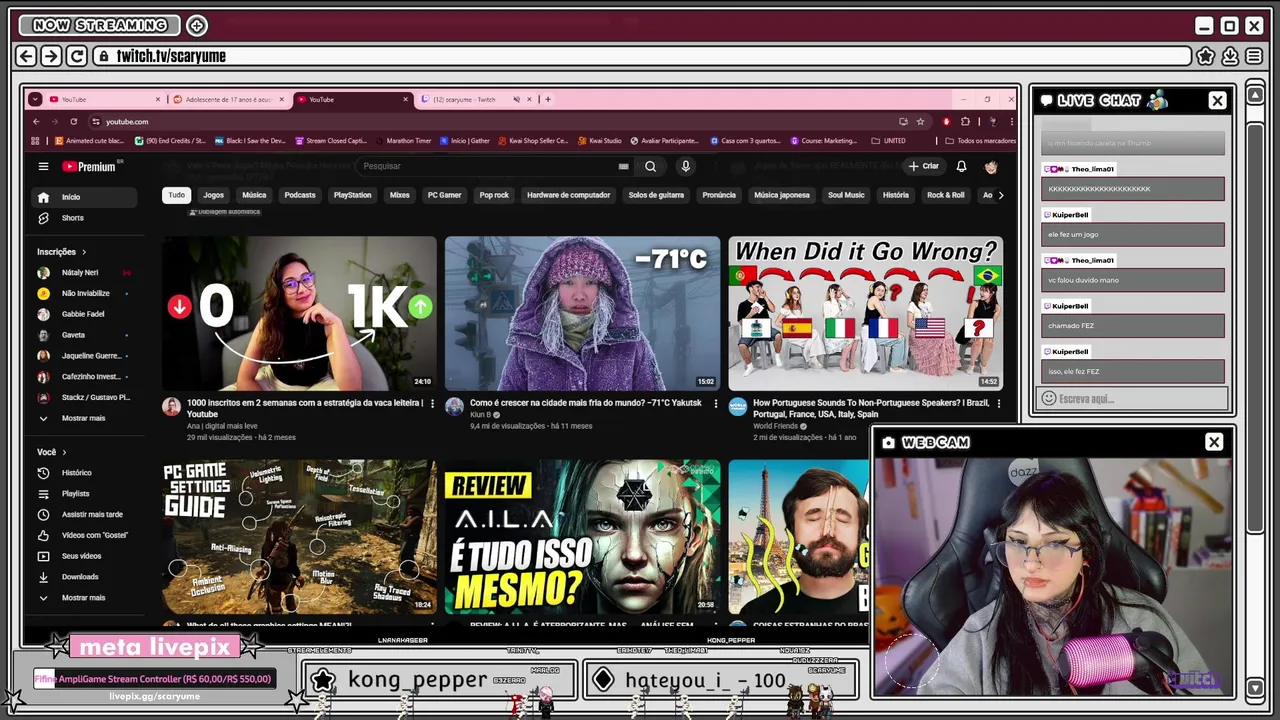Open Gabbie Fadel subscription channel
The image size is (1280, 720).
[83, 314]
